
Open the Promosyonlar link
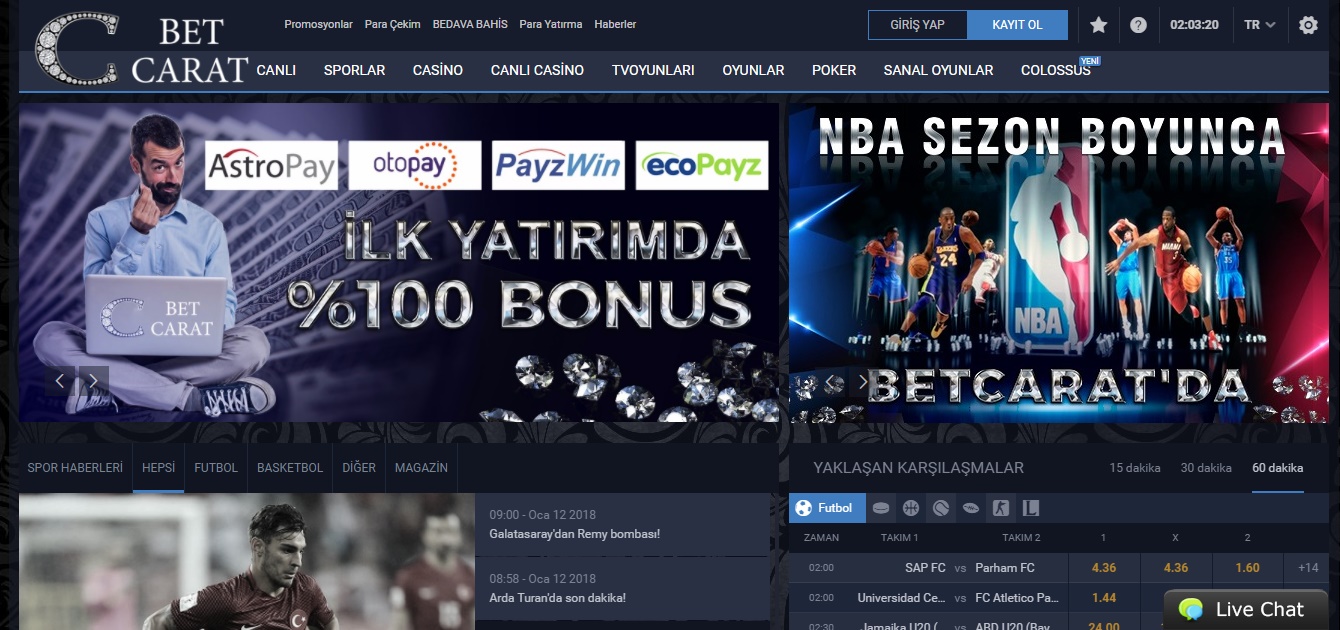pyautogui.click(x=318, y=24)
